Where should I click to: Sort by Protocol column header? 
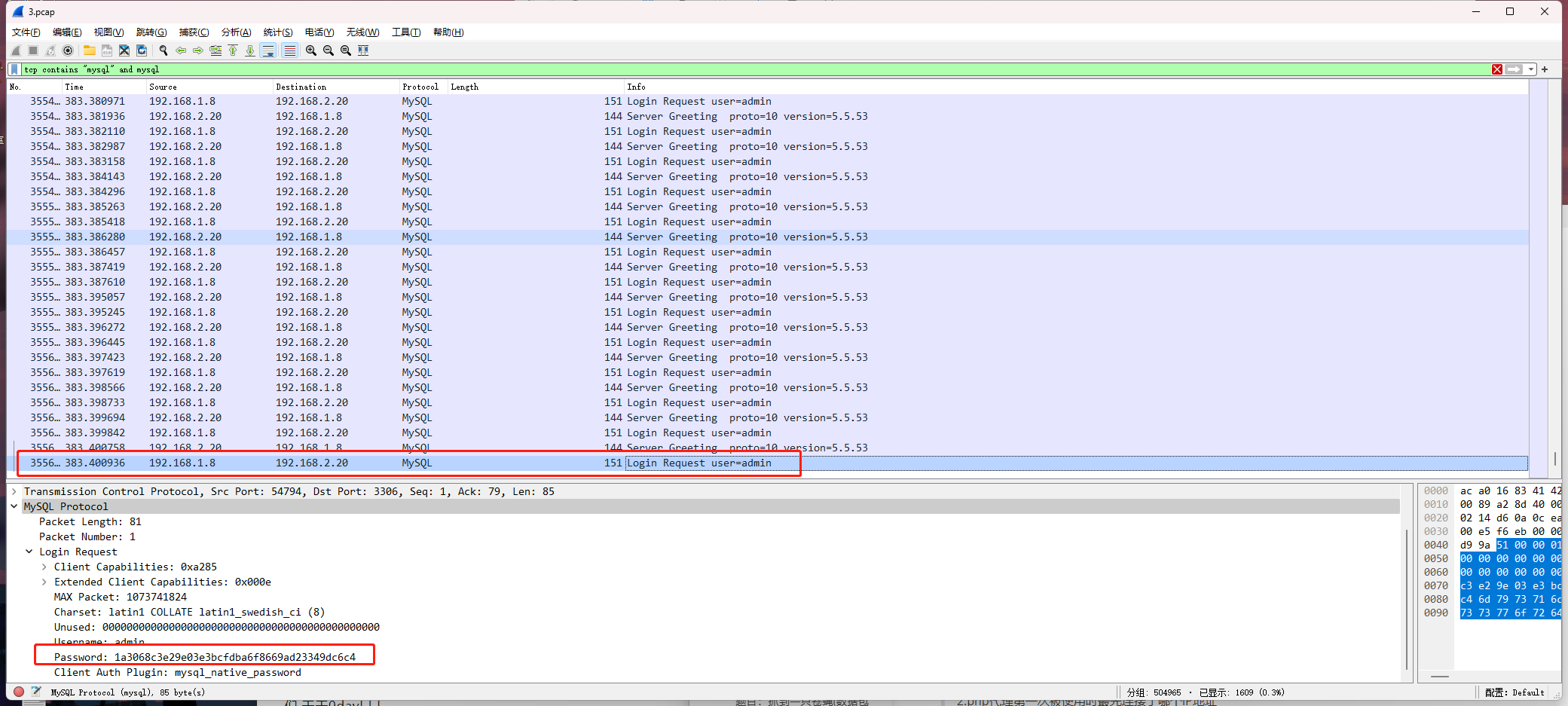(423, 87)
